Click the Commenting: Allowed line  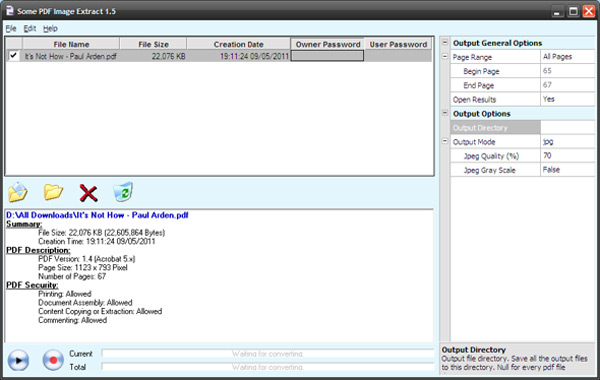(x=72, y=320)
